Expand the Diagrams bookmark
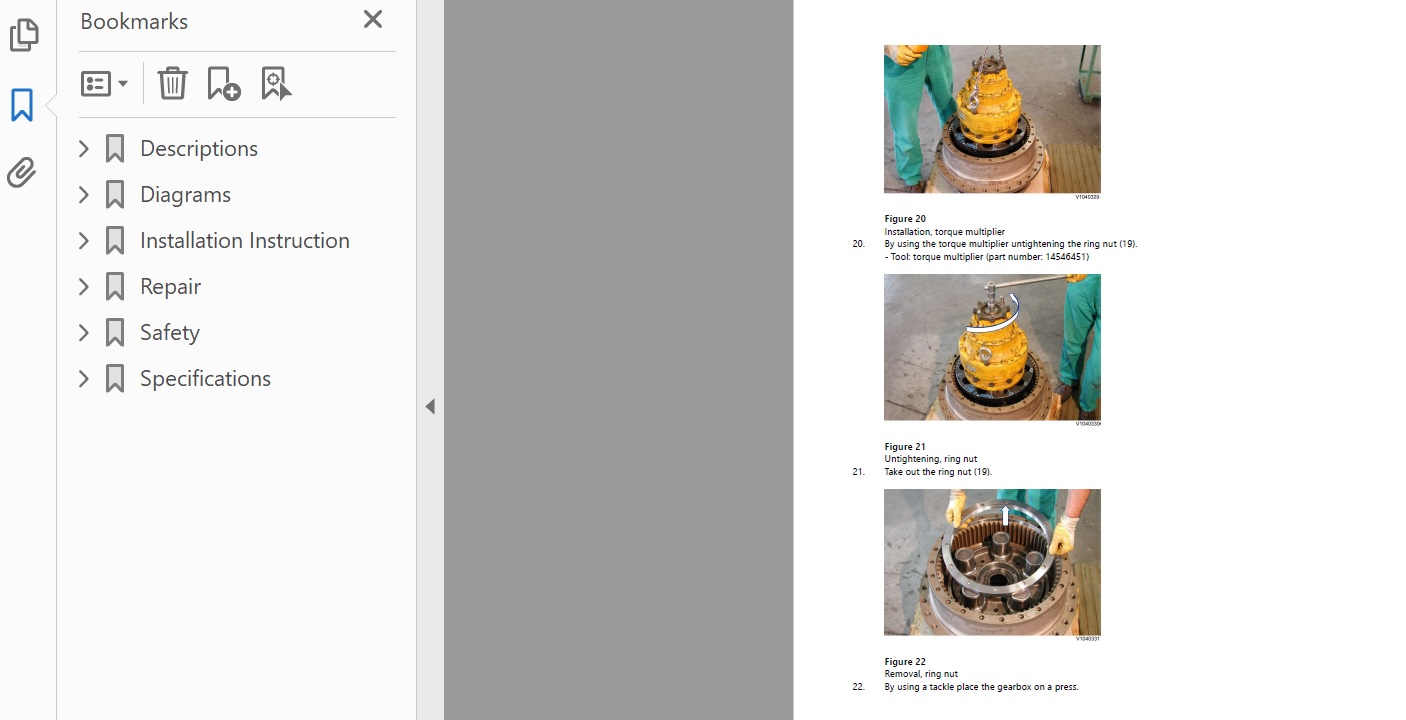This screenshot has width=1406, height=720. coord(84,195)
